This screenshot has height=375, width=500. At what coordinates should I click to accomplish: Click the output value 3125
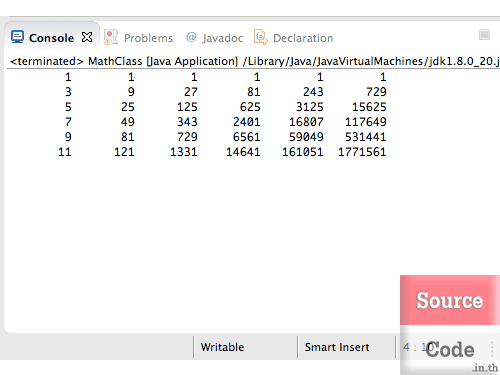(x=310, y=107)
